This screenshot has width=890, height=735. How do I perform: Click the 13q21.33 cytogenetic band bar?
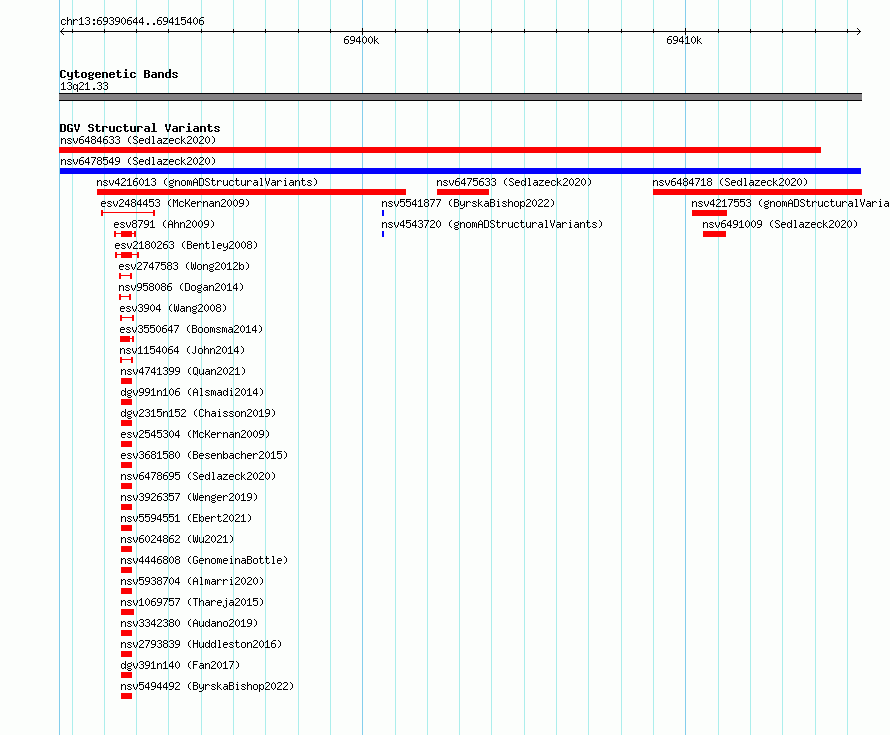(460, 97)
